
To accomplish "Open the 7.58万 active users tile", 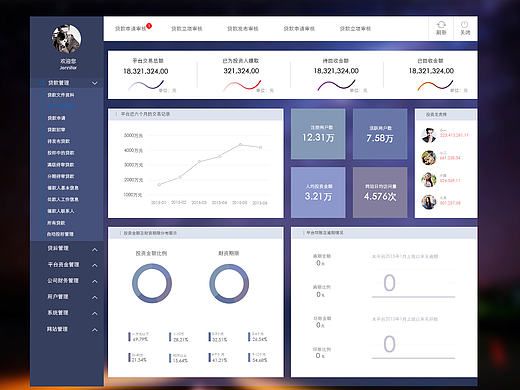I will 380,134.
